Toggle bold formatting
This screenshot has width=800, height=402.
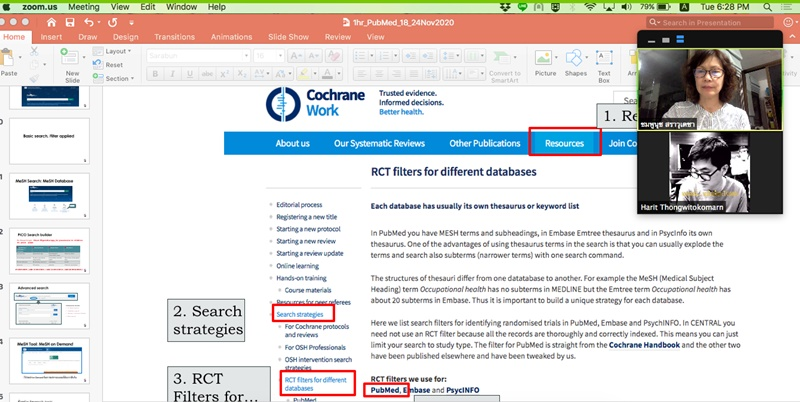point(155,74)
